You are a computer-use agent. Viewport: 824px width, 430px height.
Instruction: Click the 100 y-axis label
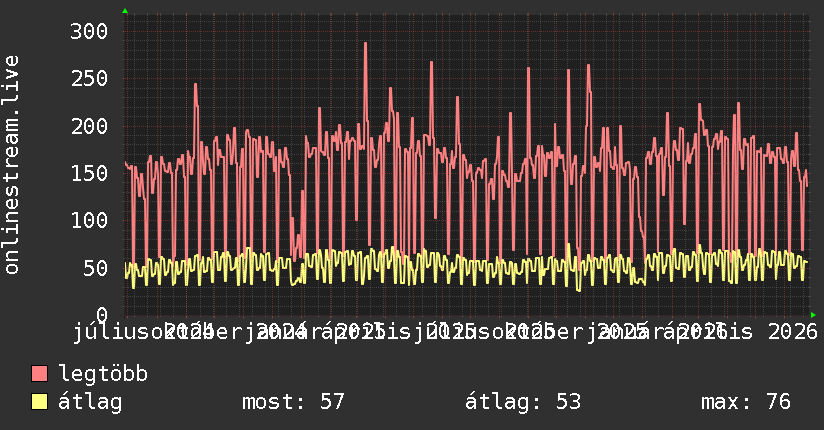click(89, 220)
